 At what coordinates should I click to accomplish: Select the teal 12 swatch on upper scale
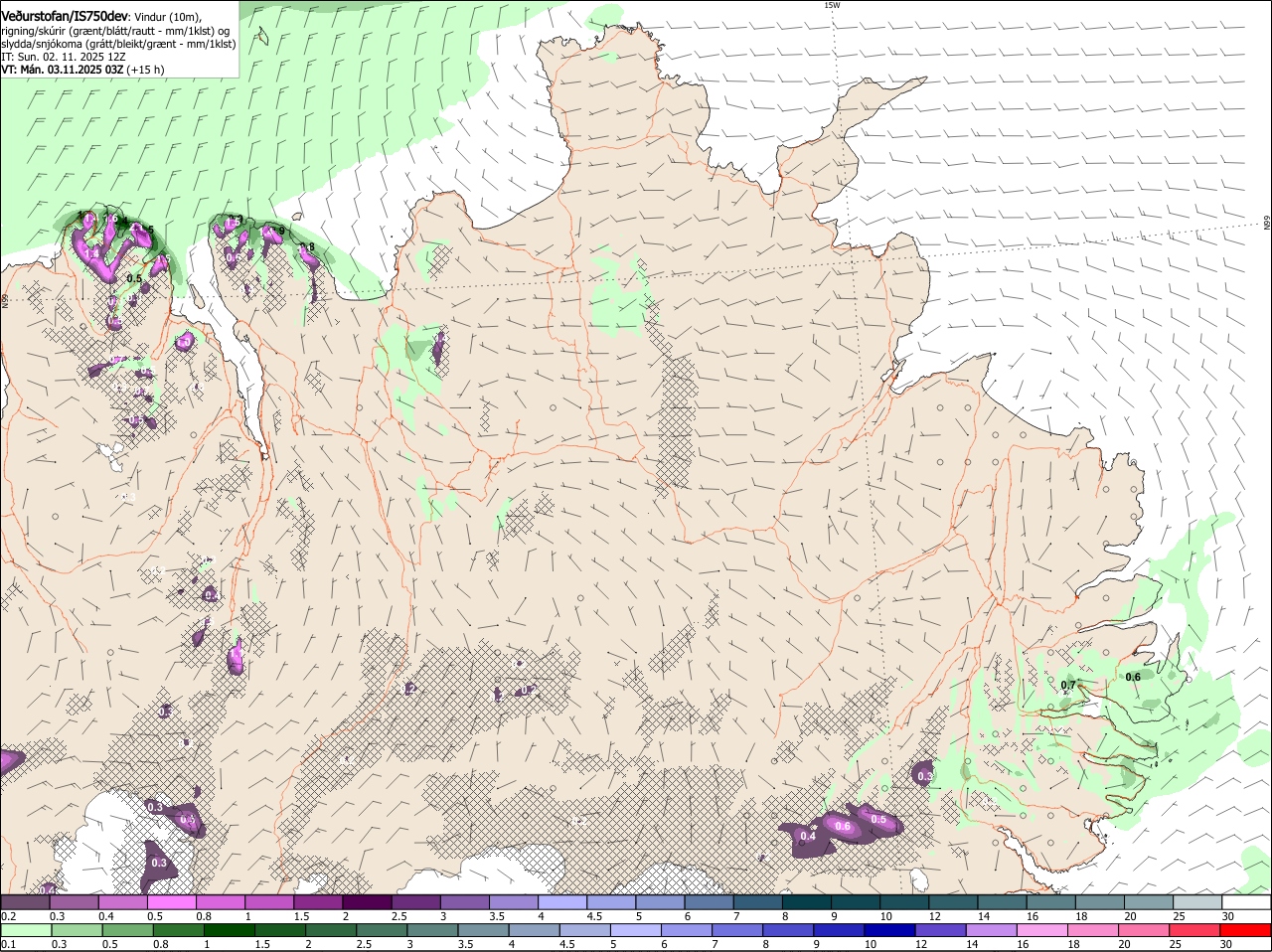[x=952, y=902]
